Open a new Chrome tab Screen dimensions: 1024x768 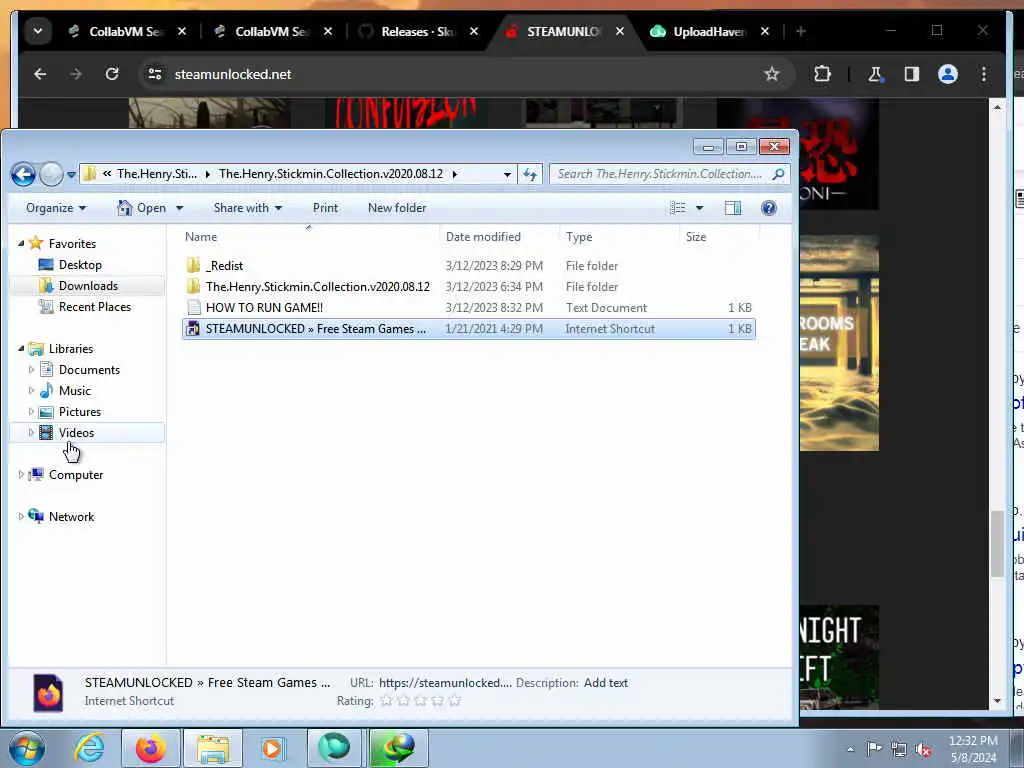801,31
